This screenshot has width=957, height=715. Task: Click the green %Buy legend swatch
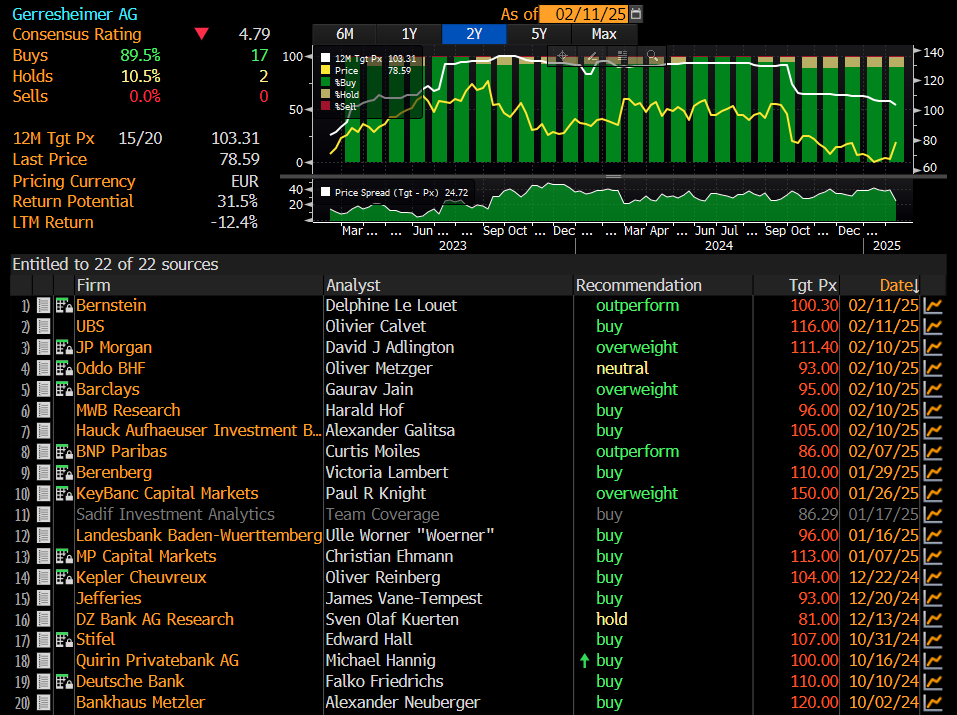click(x=326, y=82)
